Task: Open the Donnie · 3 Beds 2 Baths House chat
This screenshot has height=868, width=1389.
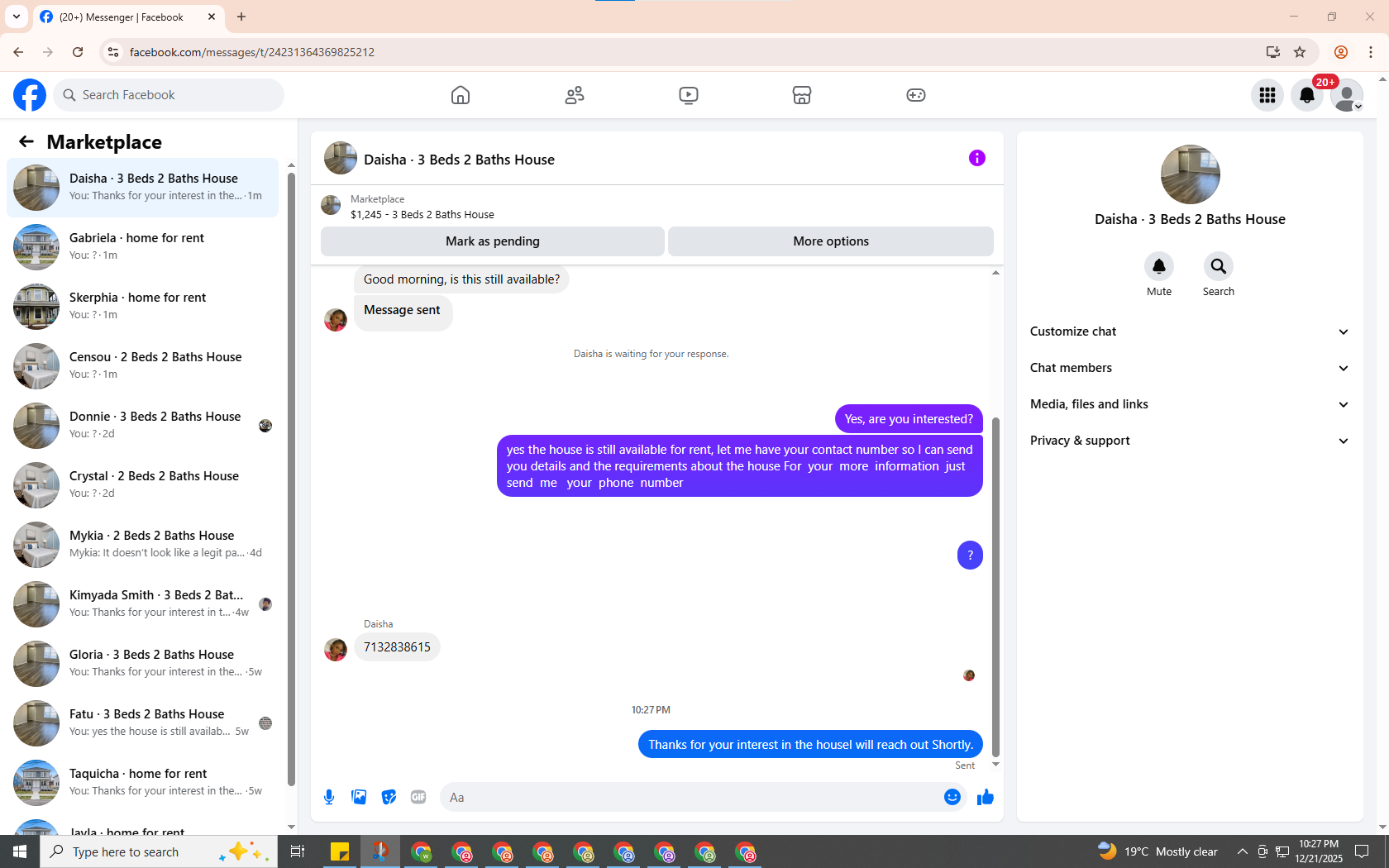Action: [x=142, y=426]
